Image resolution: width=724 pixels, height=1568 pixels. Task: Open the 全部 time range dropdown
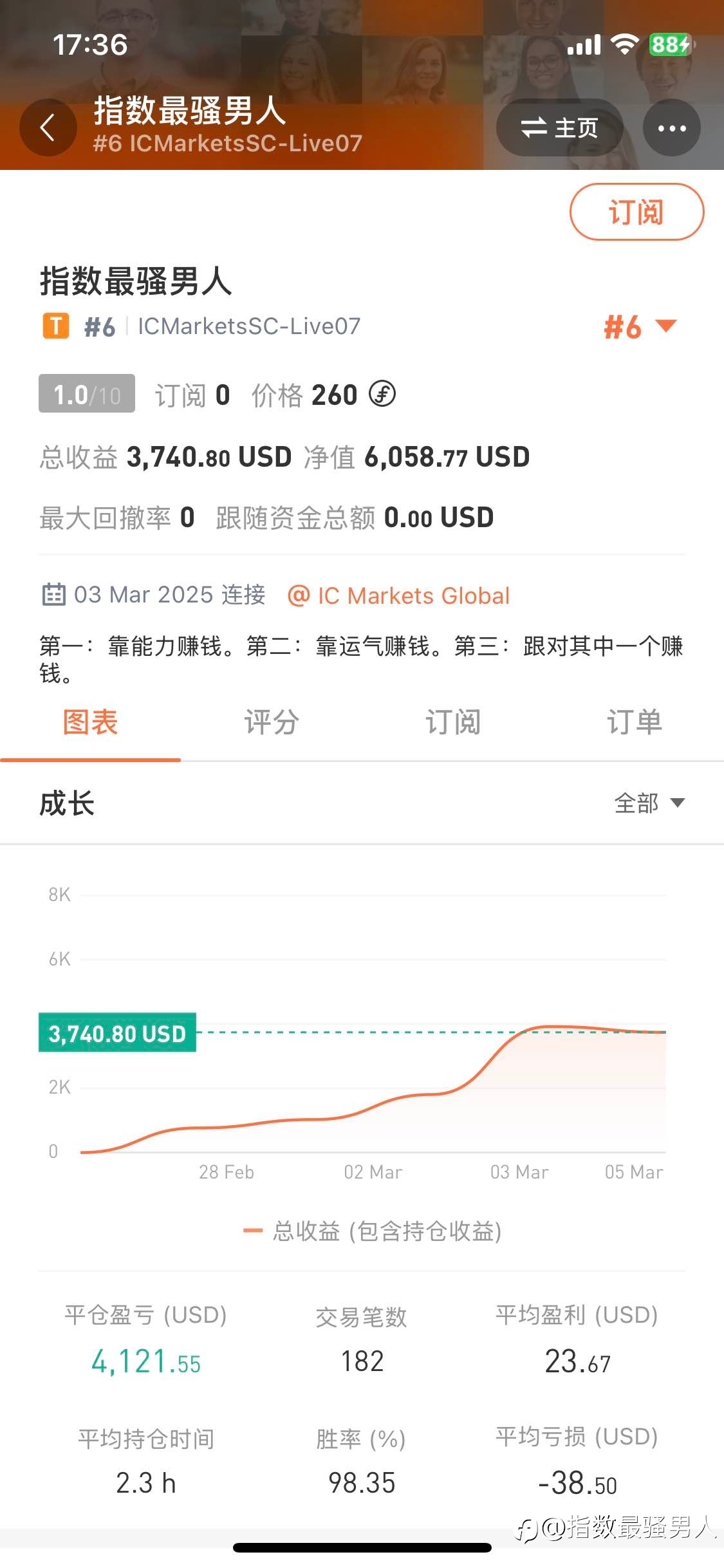click(649, 803)
